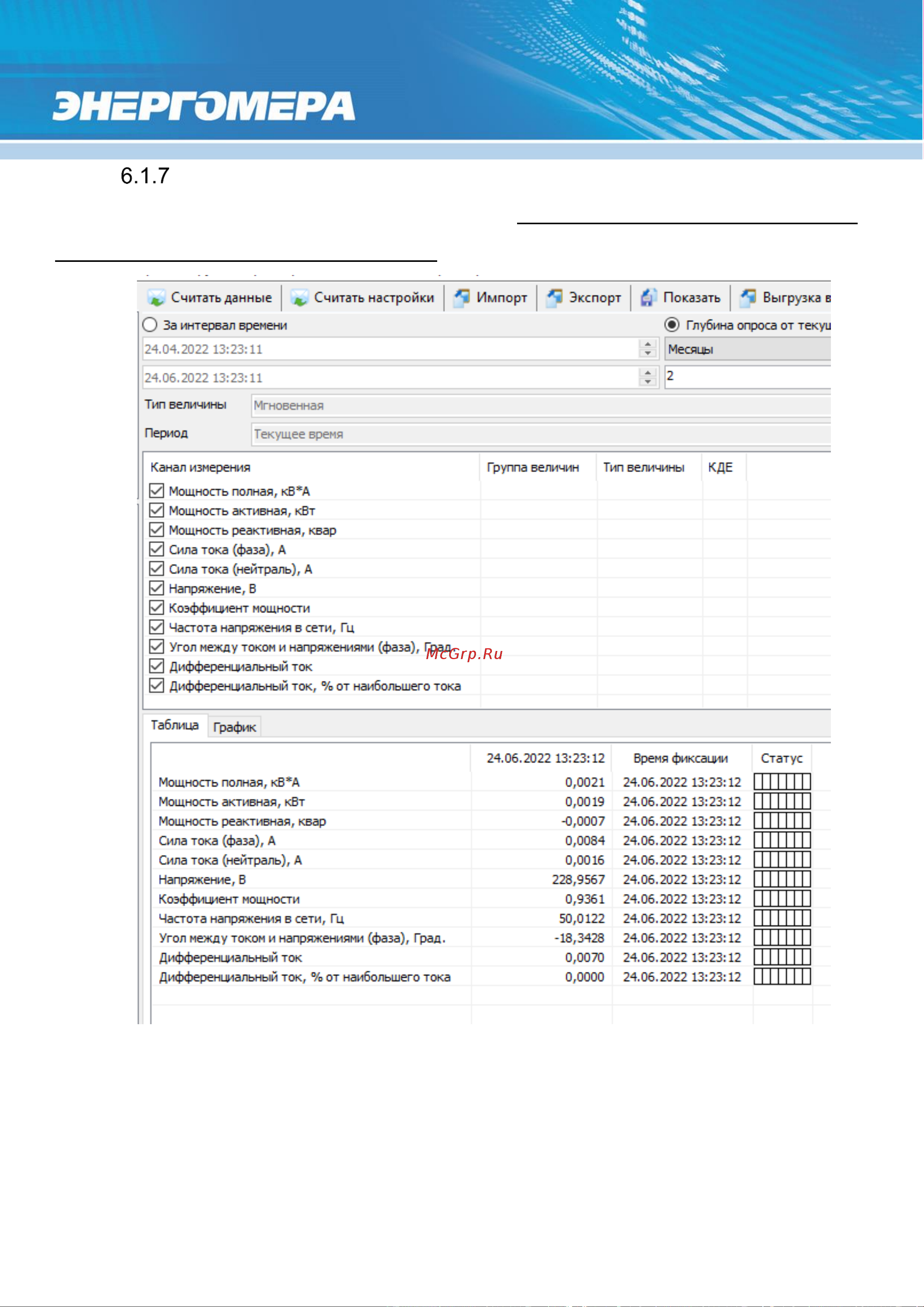
Task: Click the 'Группа величин' column header
Action: [x=533, y=467]
